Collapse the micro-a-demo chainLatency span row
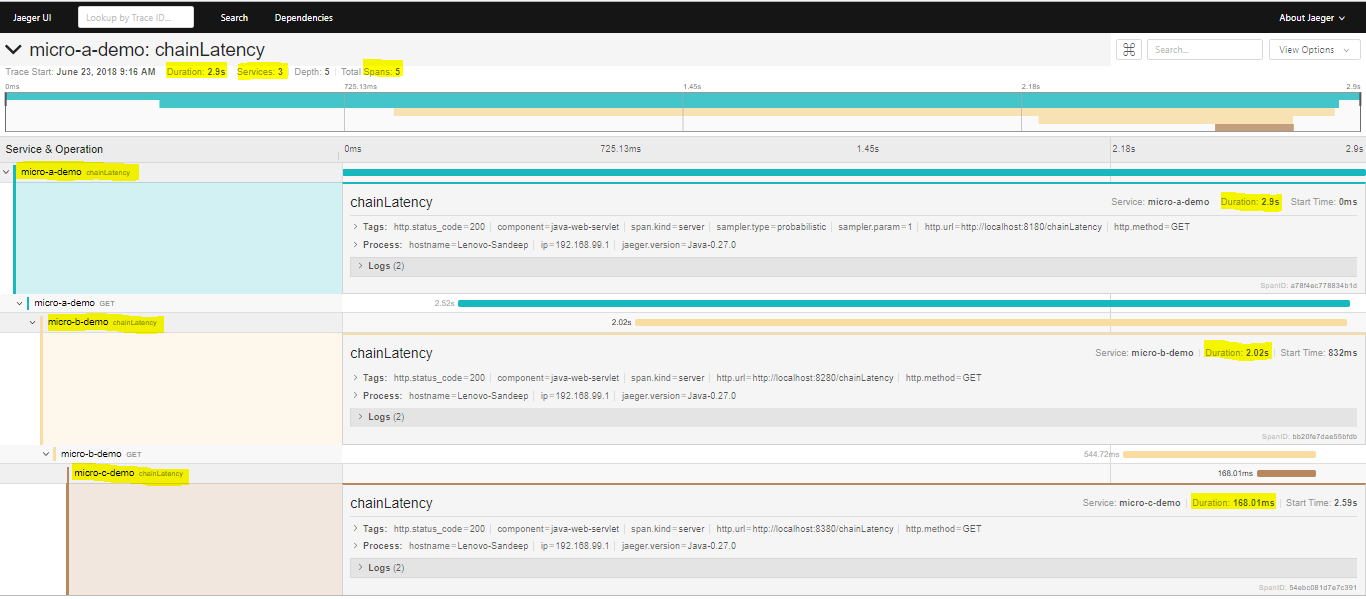 (6, 171)
